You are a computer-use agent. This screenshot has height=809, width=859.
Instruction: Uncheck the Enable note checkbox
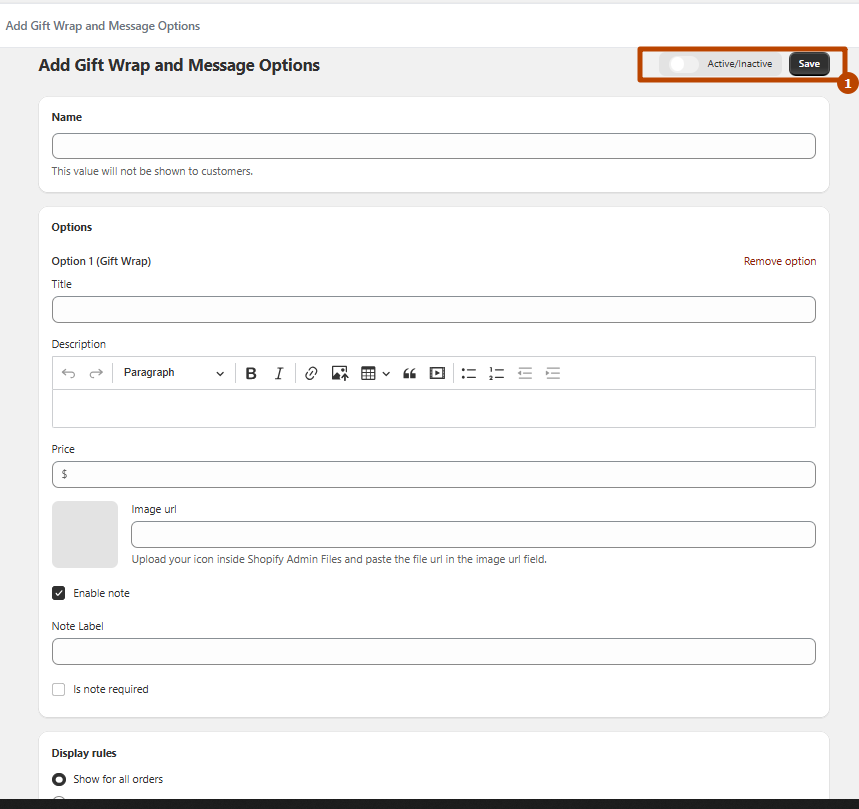pos(59,593)
